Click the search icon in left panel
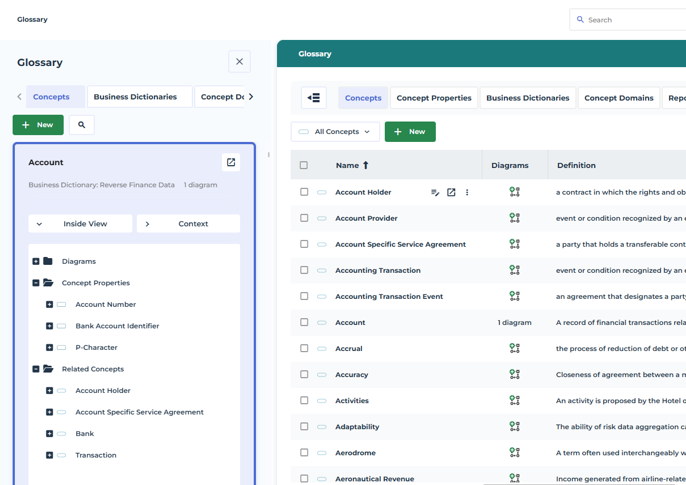Viewport: 686px width, 485px height. coord(82,125)
